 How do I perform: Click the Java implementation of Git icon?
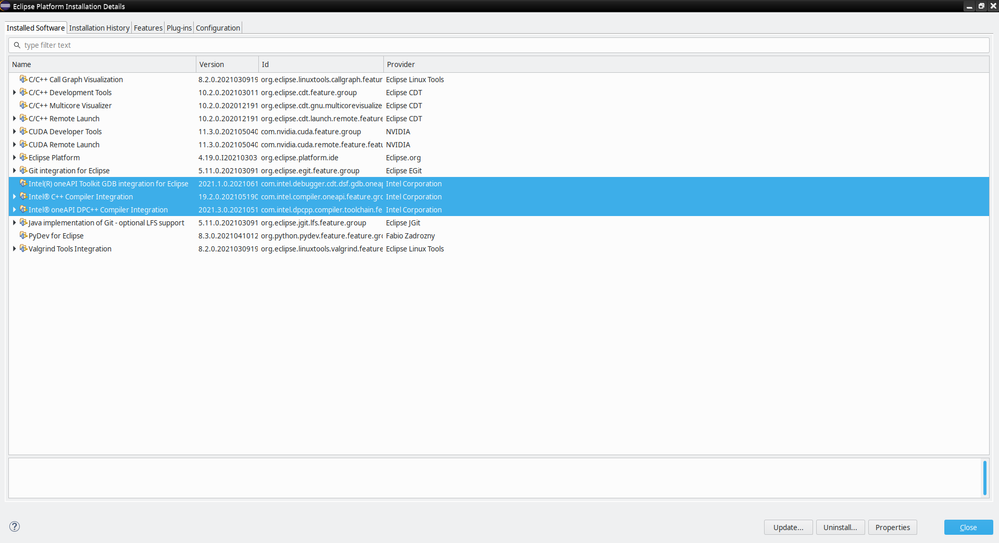23,222
